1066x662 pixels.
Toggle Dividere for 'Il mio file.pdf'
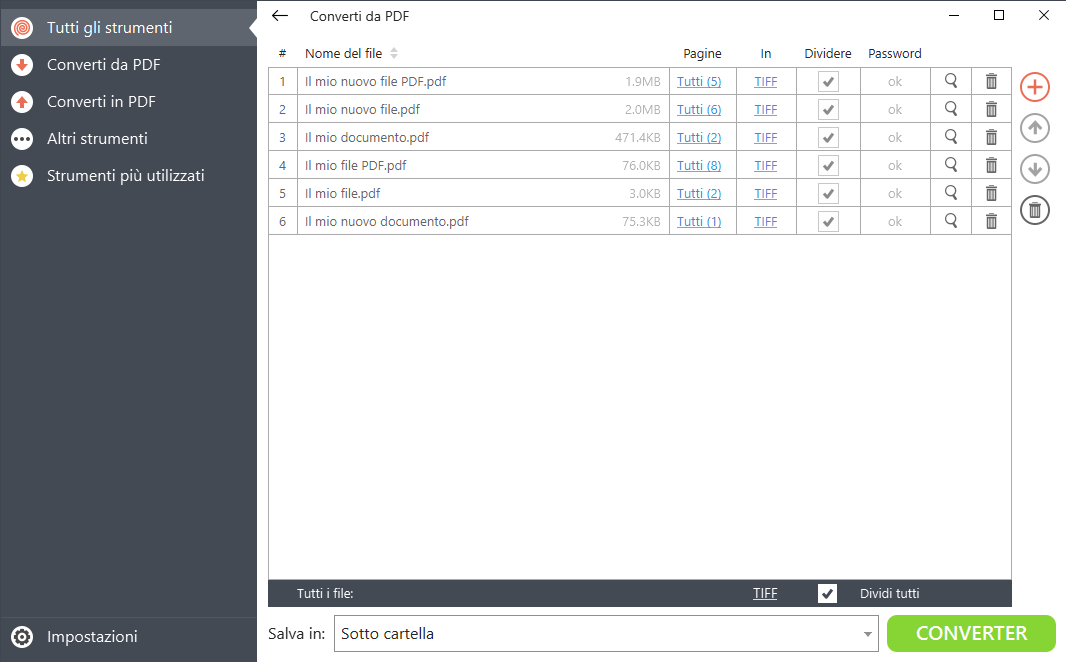click(x=828, y=193)
